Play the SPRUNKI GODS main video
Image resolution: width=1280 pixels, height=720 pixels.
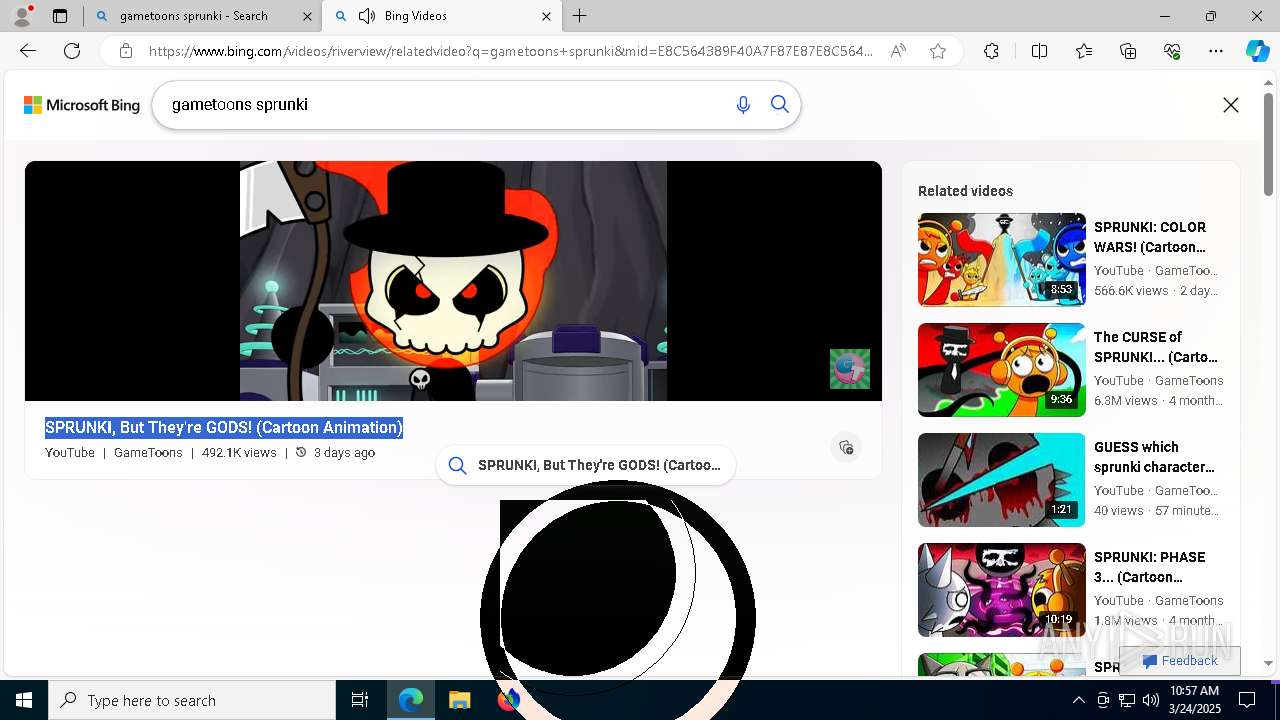pos(453,281)
